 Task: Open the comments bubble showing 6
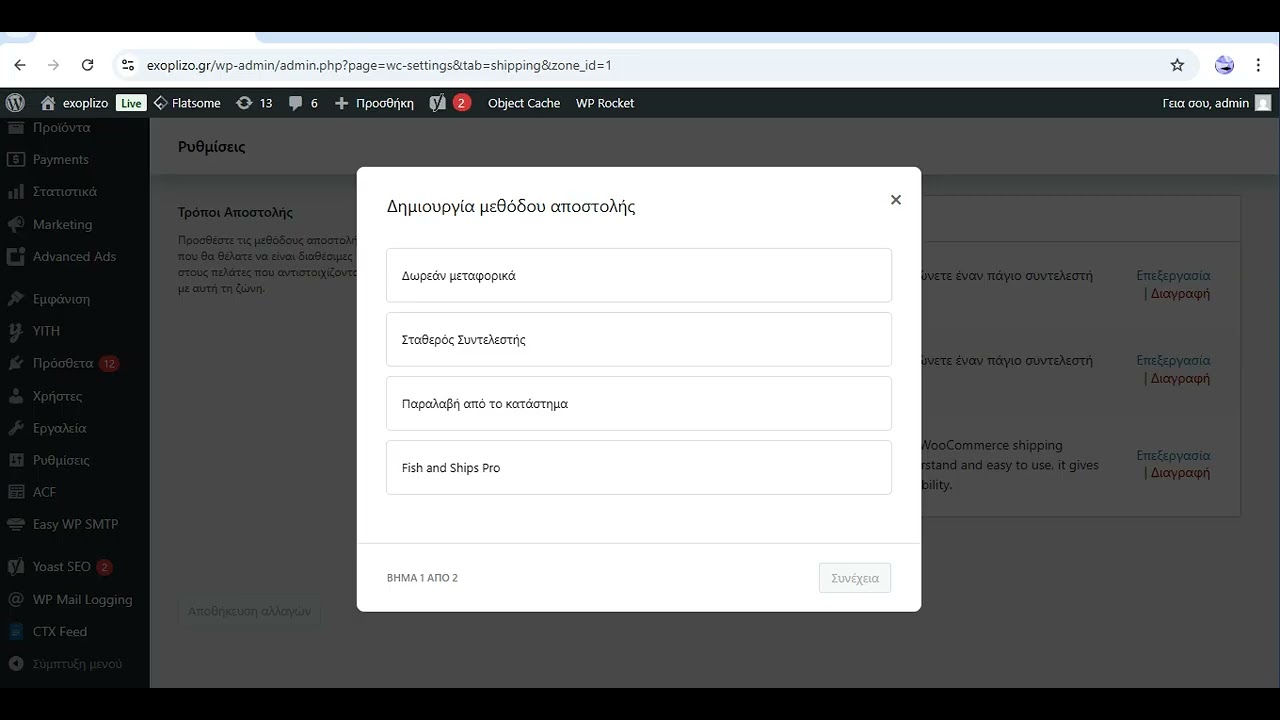303,103
